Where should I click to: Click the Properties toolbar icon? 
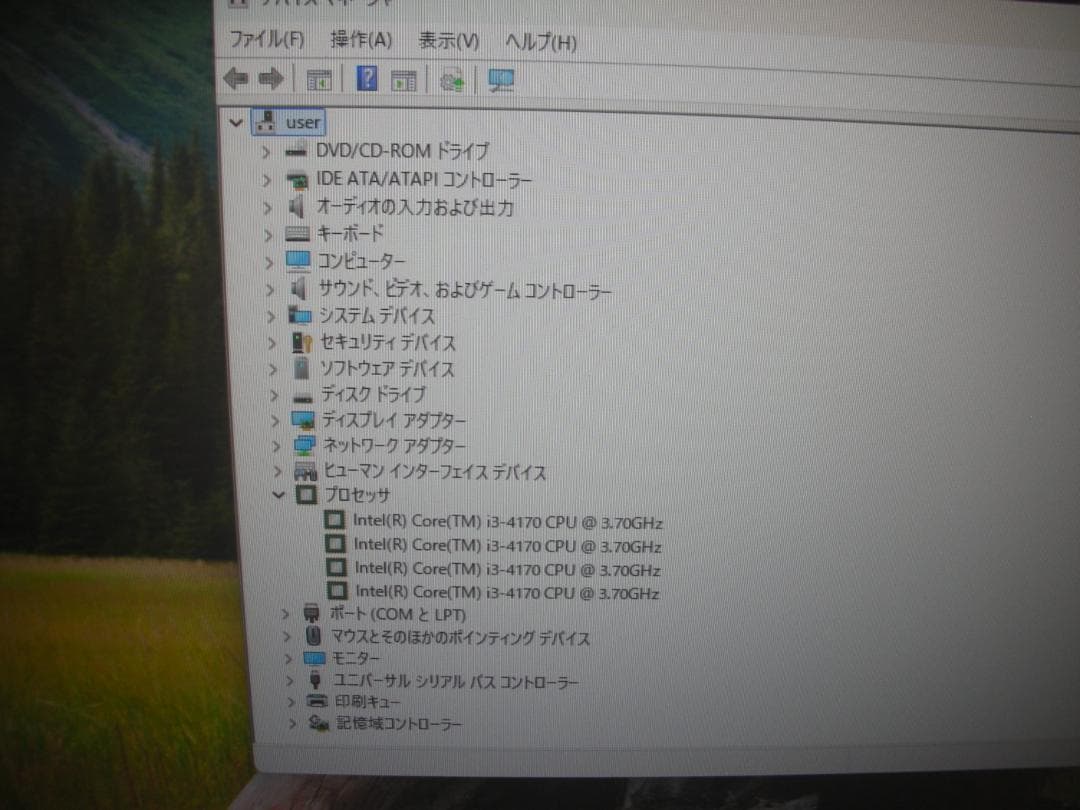click(405, 79)
